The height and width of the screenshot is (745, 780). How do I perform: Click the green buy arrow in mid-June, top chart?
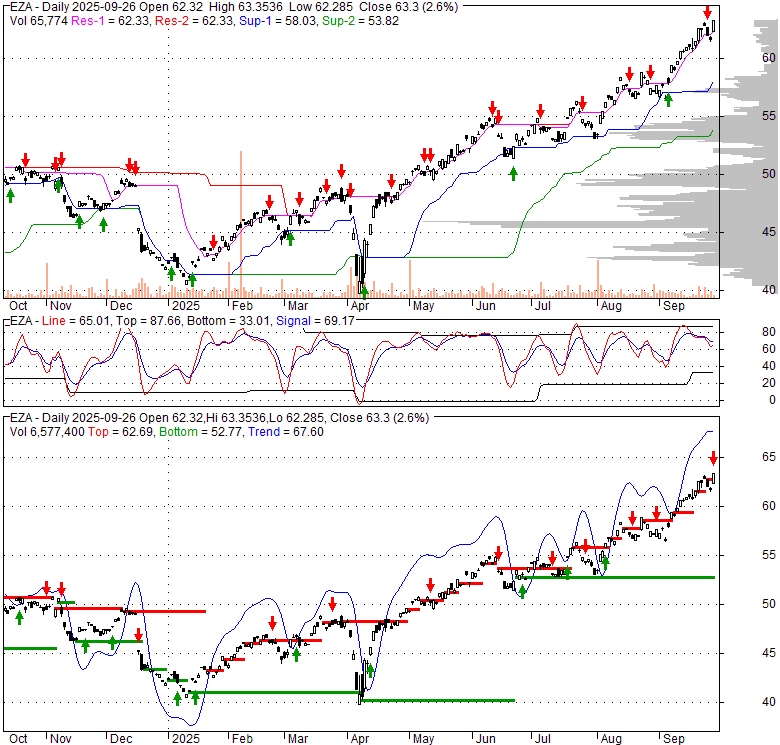513,173
